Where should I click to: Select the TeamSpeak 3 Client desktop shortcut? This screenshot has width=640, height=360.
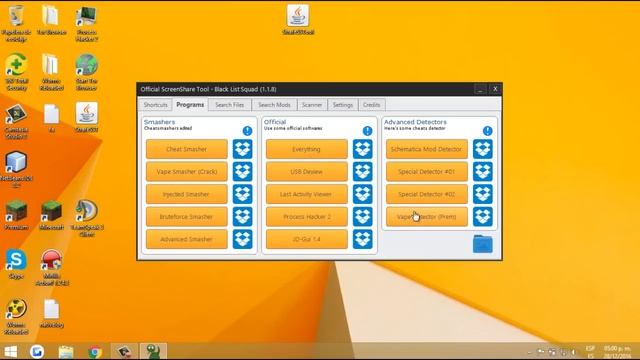click(x=87, y=218)
